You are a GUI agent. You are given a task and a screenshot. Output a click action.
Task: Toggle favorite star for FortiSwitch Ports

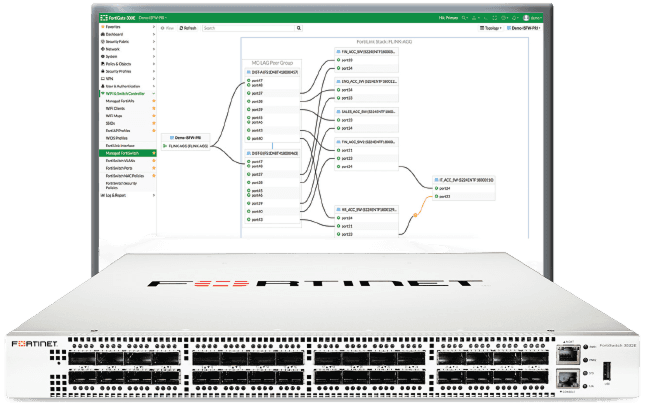[153, 168]
